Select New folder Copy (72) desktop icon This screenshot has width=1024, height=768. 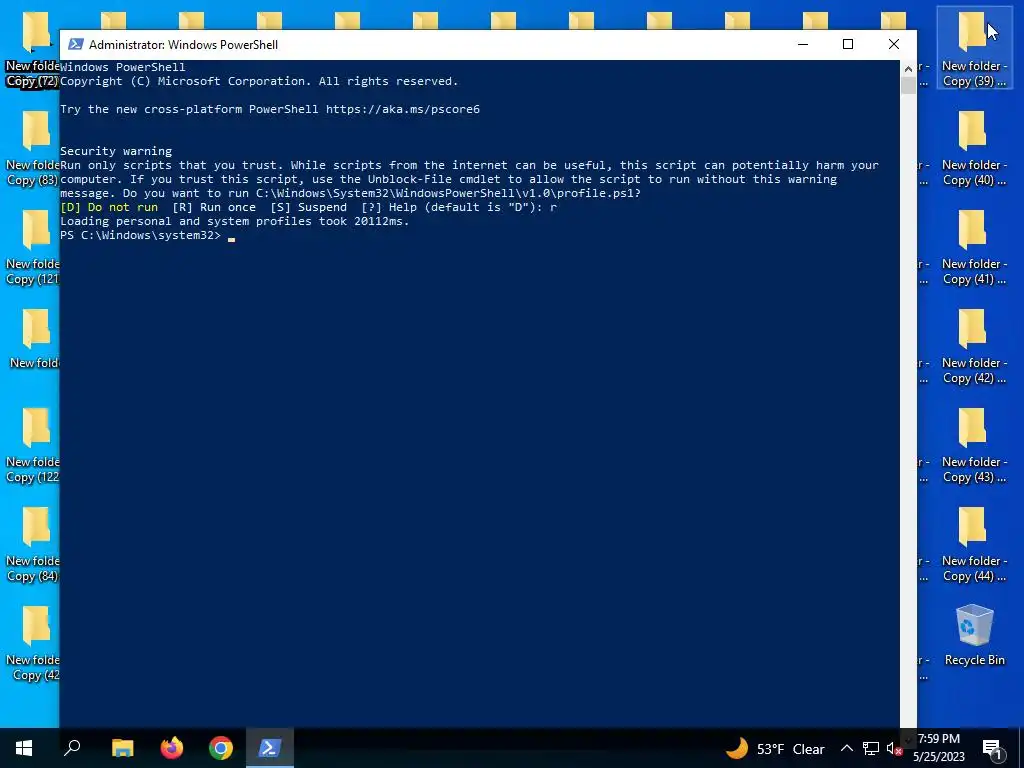point(31,50)
